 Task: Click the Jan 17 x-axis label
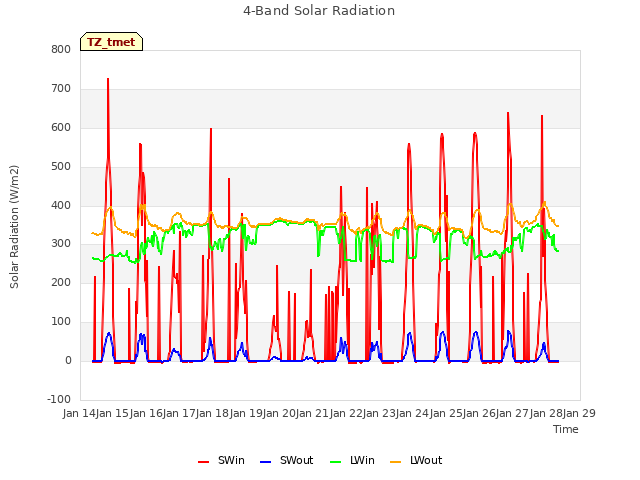[179, 413]
